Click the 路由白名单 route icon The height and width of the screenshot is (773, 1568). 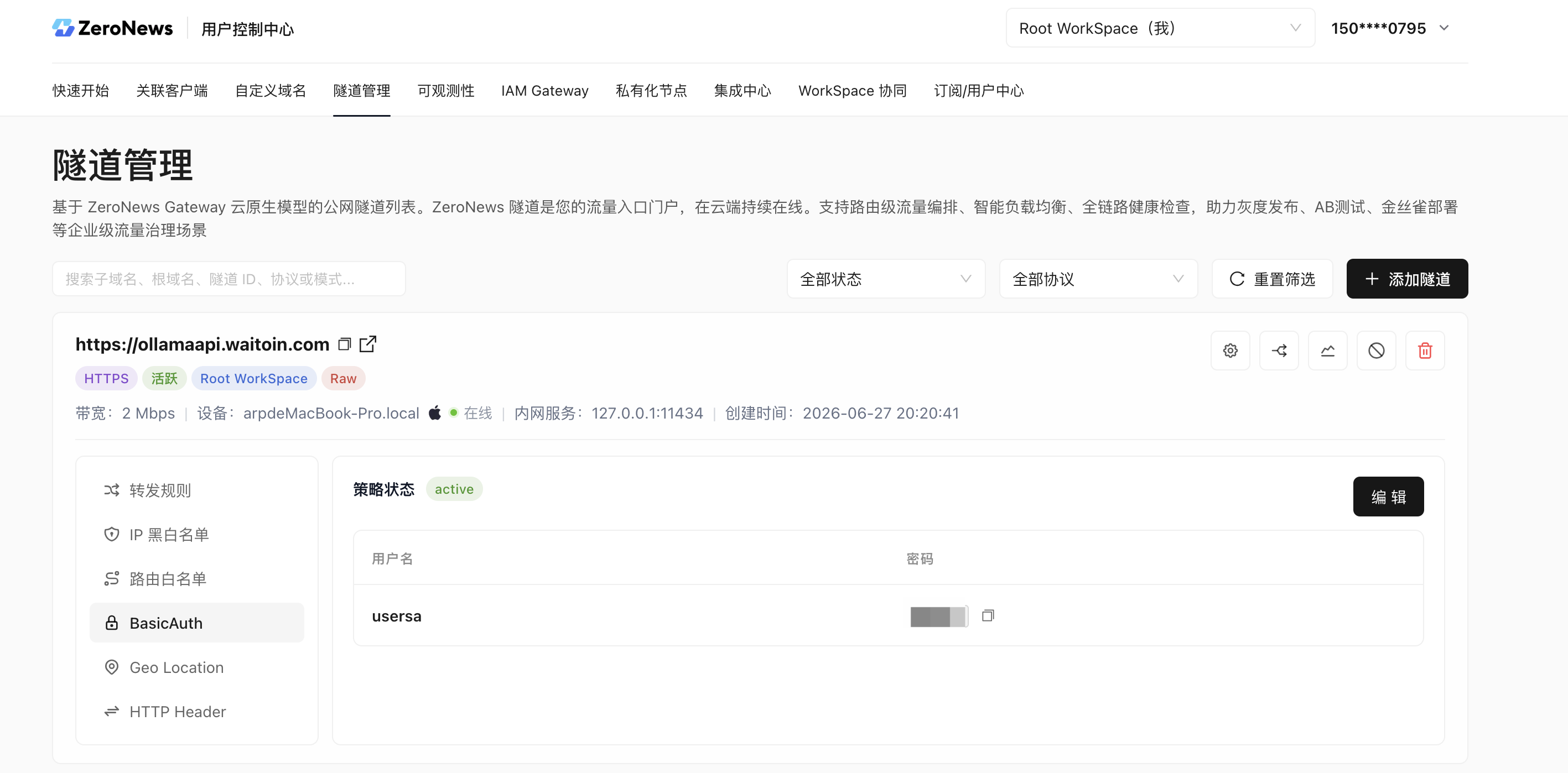coord(111,579)
